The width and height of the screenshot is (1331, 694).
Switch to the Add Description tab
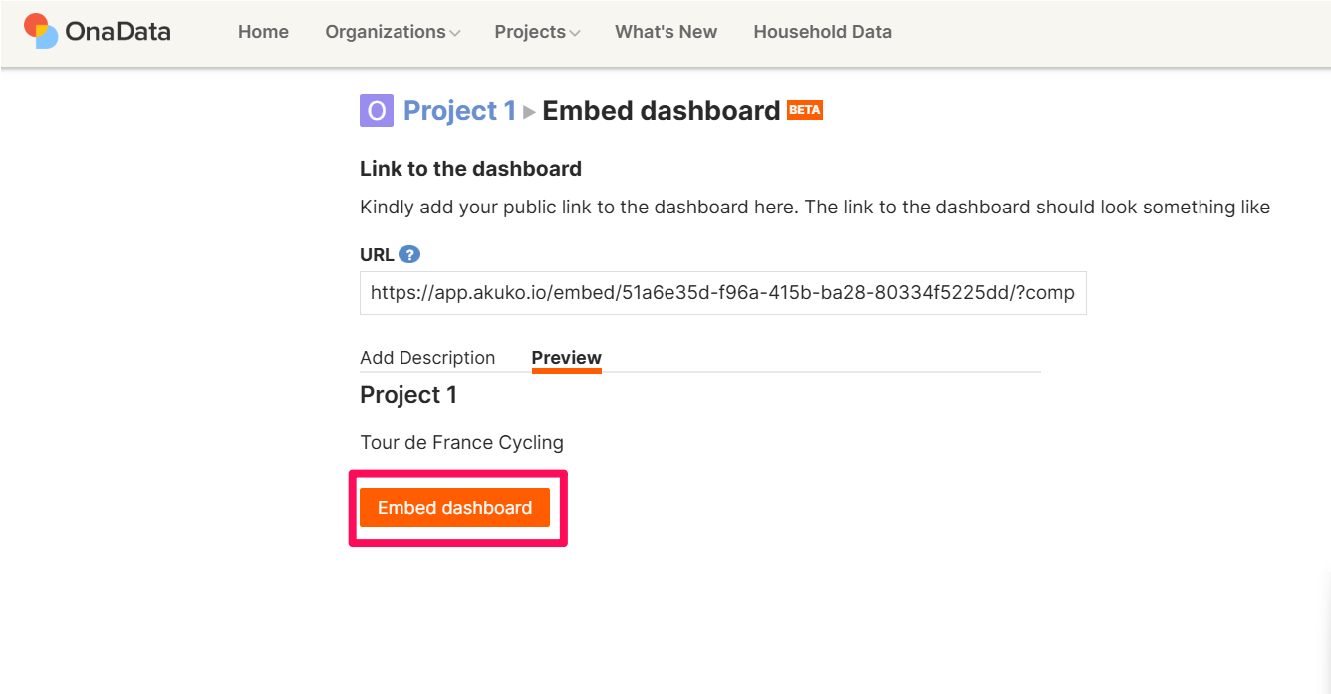(427, 358)
